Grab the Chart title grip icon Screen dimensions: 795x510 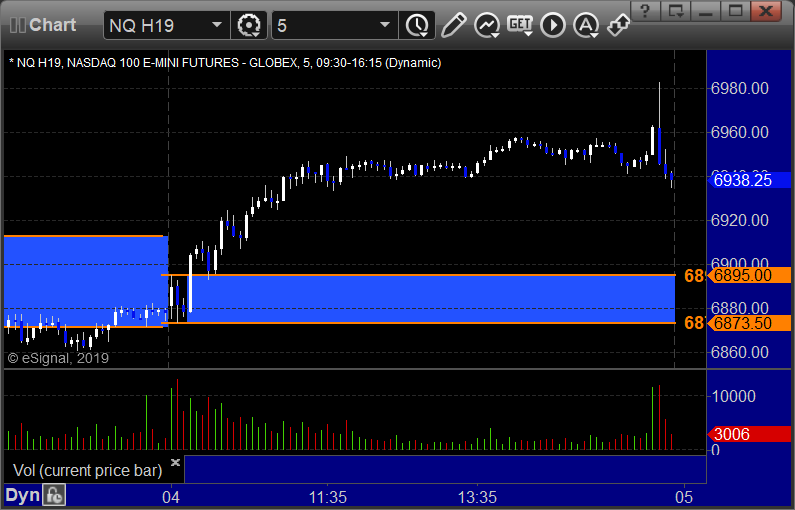point(18,25)
